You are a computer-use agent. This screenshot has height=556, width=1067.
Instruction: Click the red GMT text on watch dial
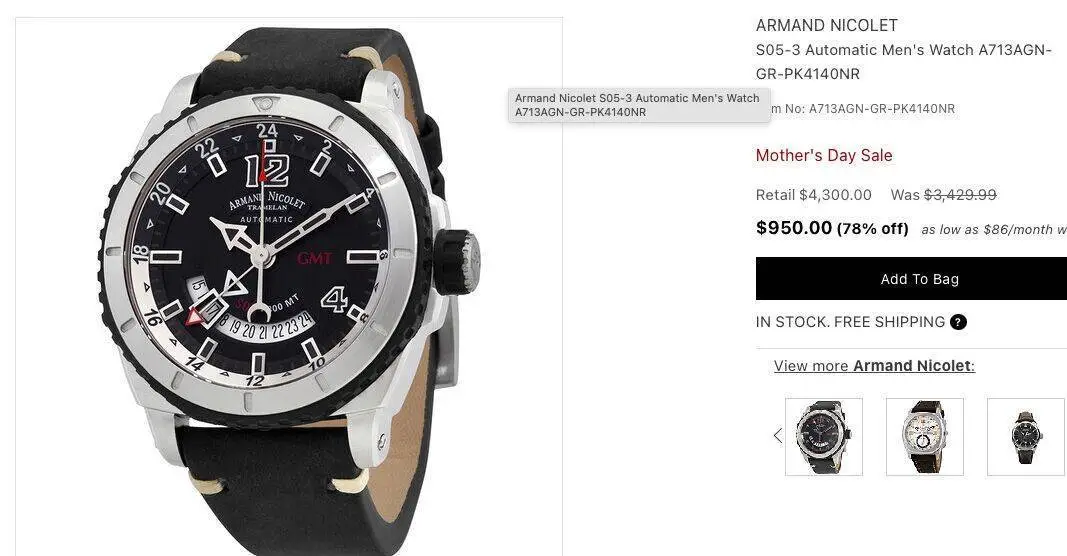314,259
